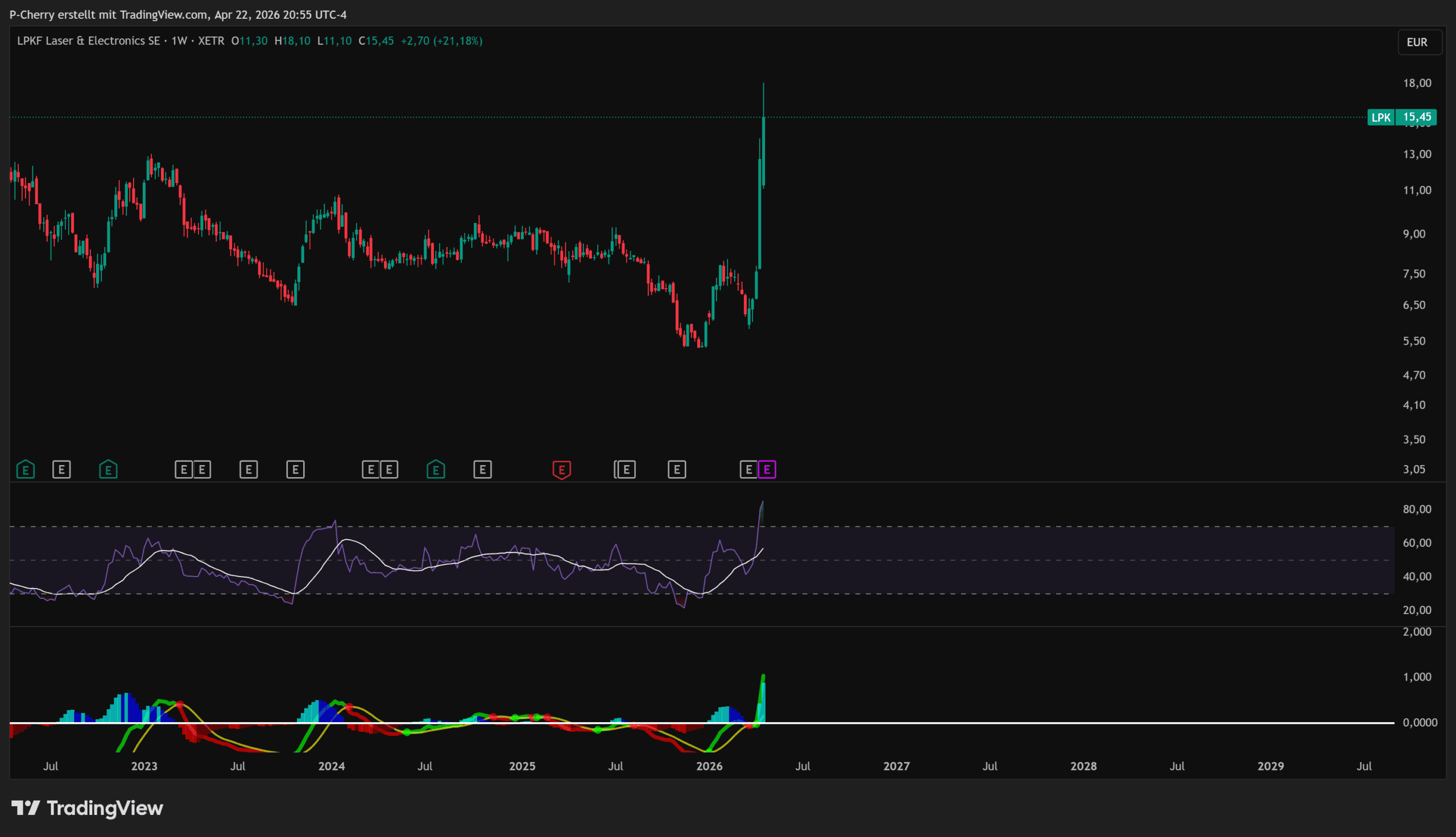1456x837 pixels.
Task: Click the 2029 label on time axis
Action: tap(1271, 766)
